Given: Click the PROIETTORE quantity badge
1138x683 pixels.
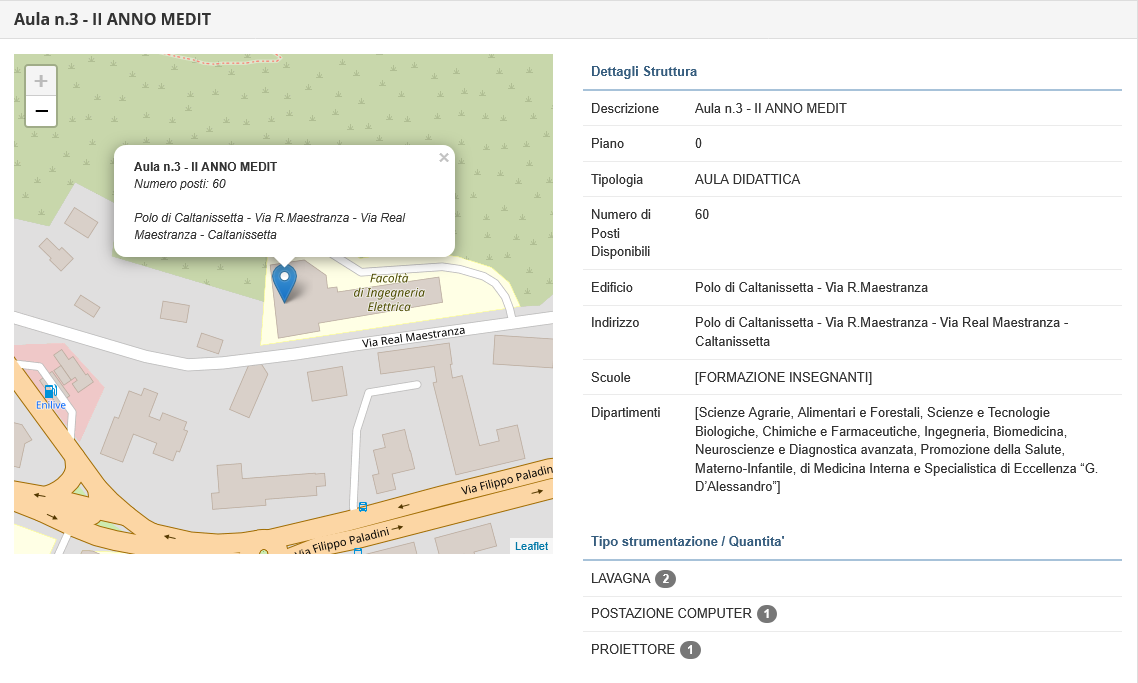Looking at the screenshot, I should coord(690,650).
